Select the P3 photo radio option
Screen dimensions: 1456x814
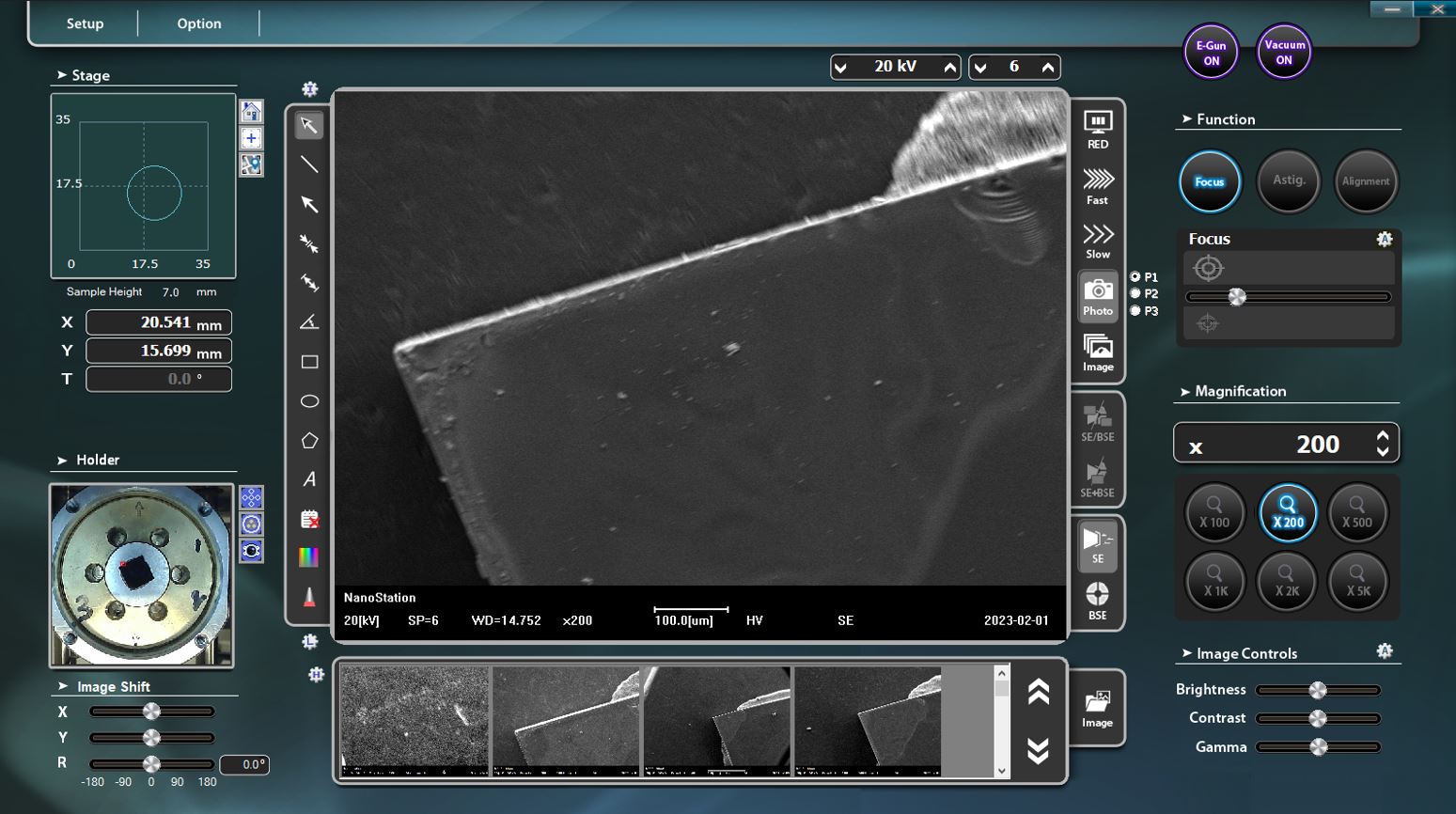(x=1135, y=310)
